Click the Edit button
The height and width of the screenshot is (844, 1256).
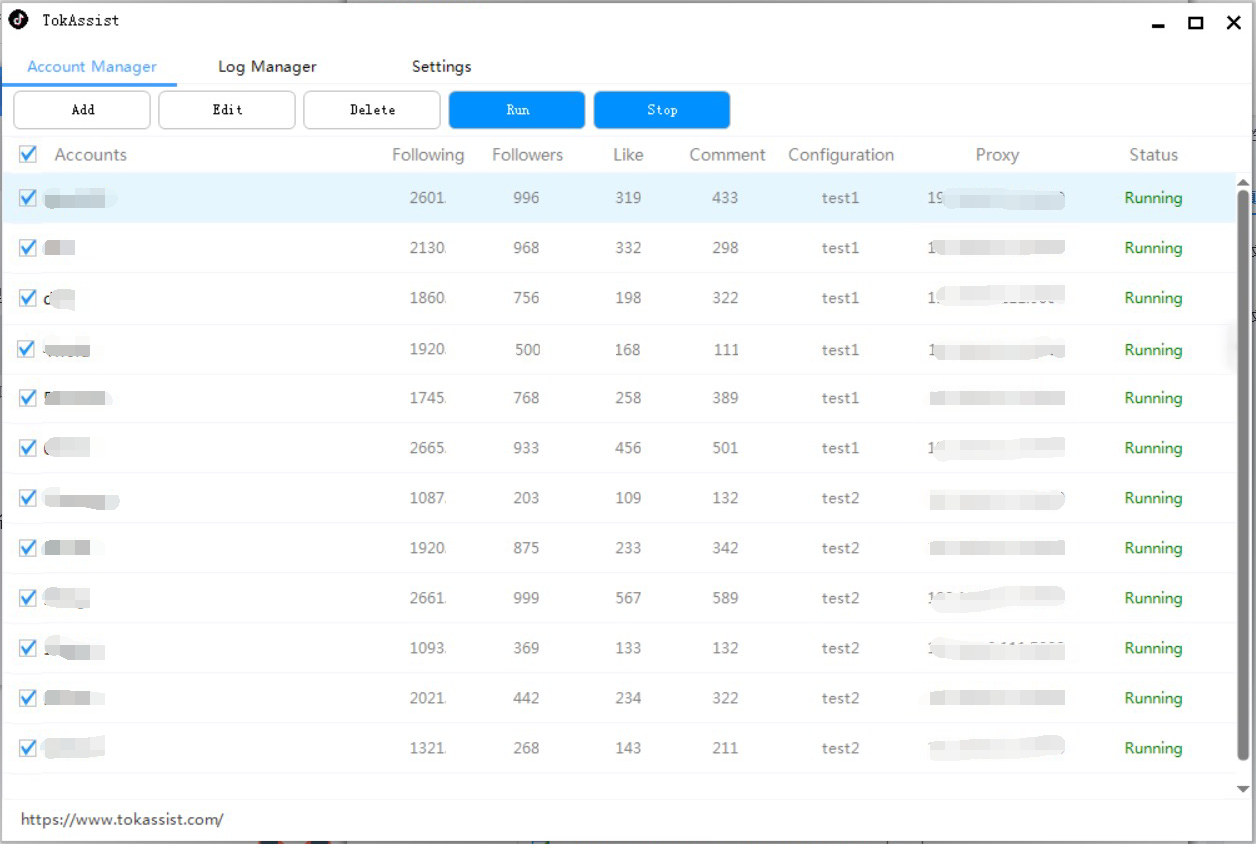[x=227, y=110]
